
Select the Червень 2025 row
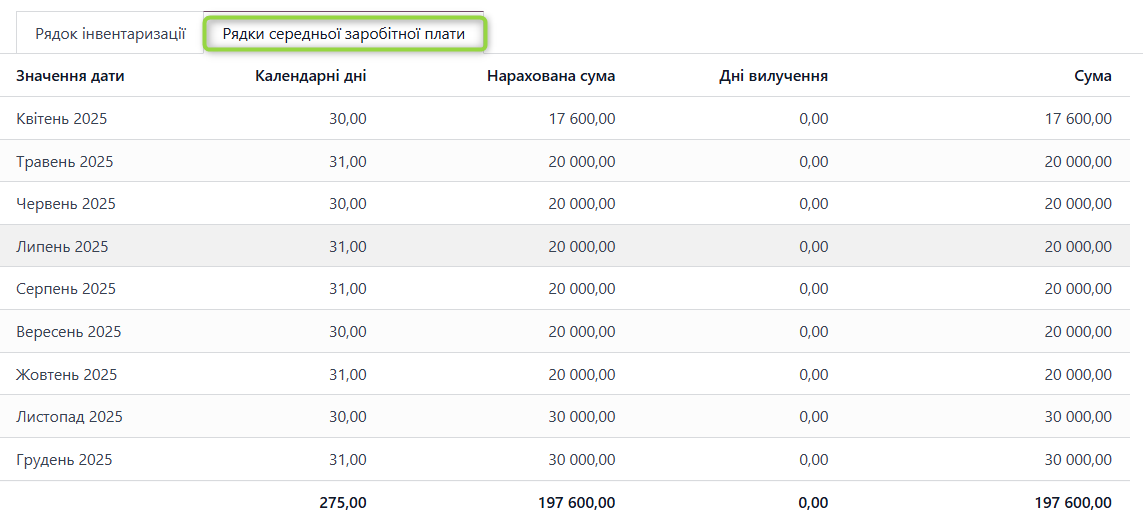tap(66, 204)
